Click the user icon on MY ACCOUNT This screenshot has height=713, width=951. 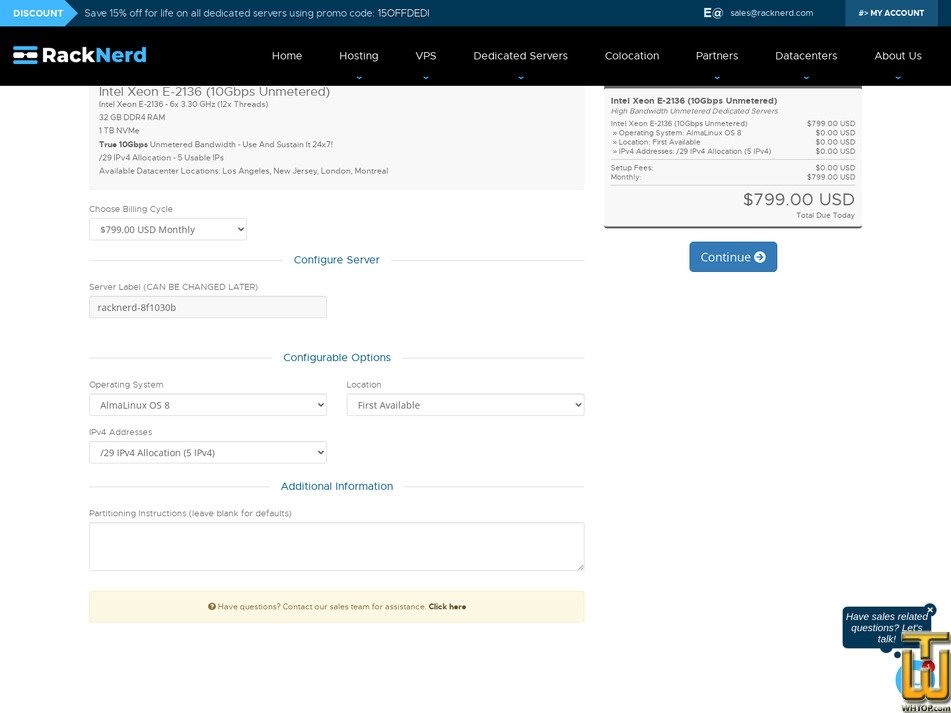[x=863, y=13]
